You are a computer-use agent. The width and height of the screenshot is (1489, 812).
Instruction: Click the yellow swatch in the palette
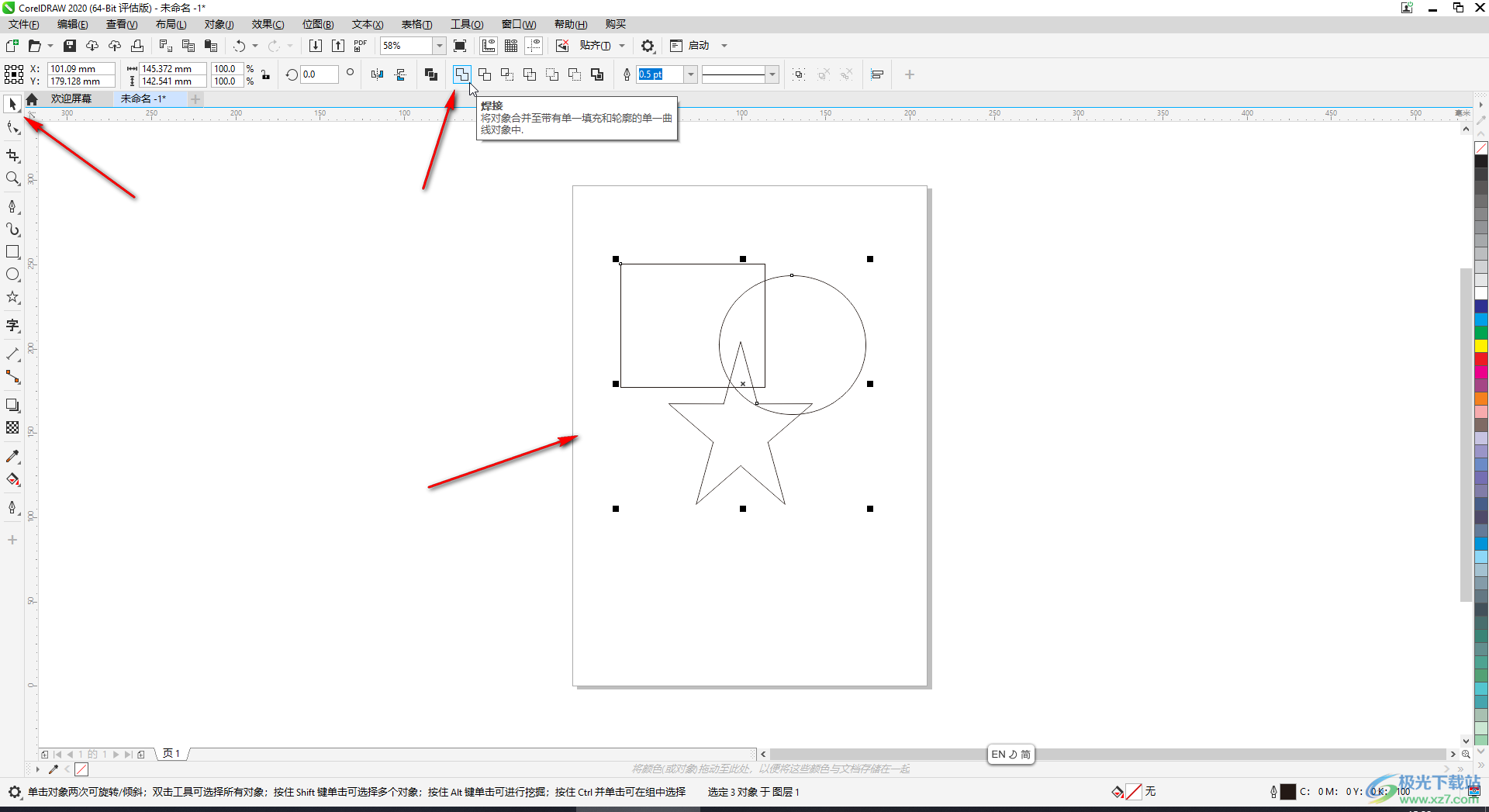[1481, 346]
